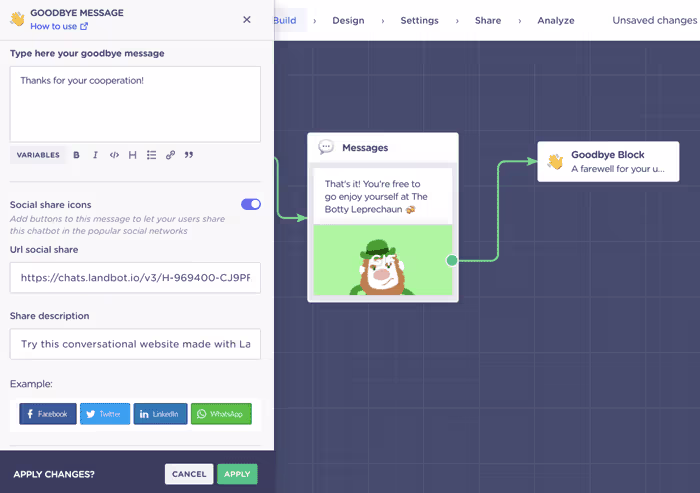Insert a bulleted list

pyautogui.click(x=151, y=155)
